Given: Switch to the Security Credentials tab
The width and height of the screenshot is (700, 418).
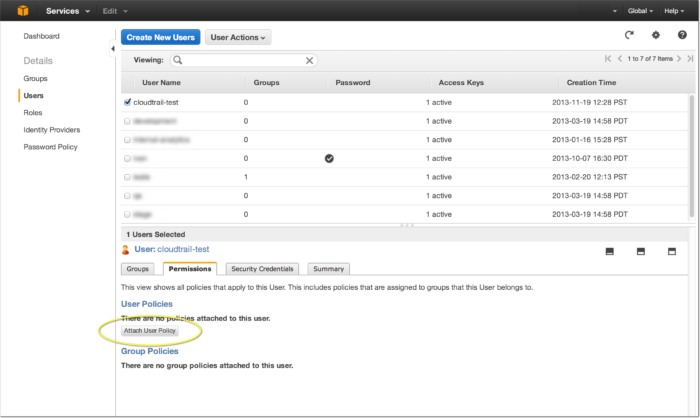Looking at the screenshot, I should [262, 269].
